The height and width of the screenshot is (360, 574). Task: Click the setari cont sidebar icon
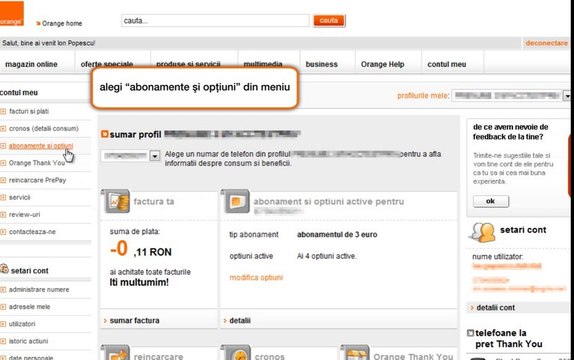[x=4, y=269]
